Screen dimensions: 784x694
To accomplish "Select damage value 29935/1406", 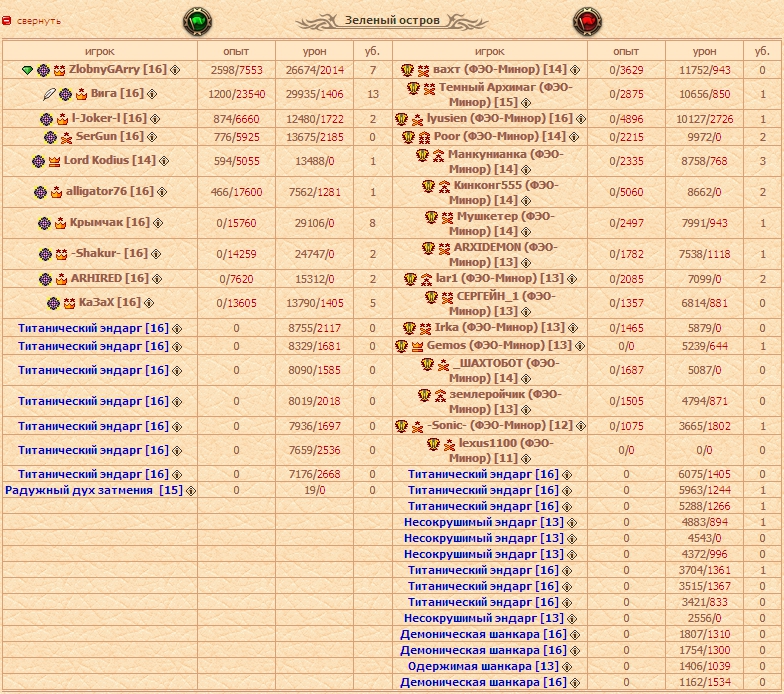I will coord(314,94).
